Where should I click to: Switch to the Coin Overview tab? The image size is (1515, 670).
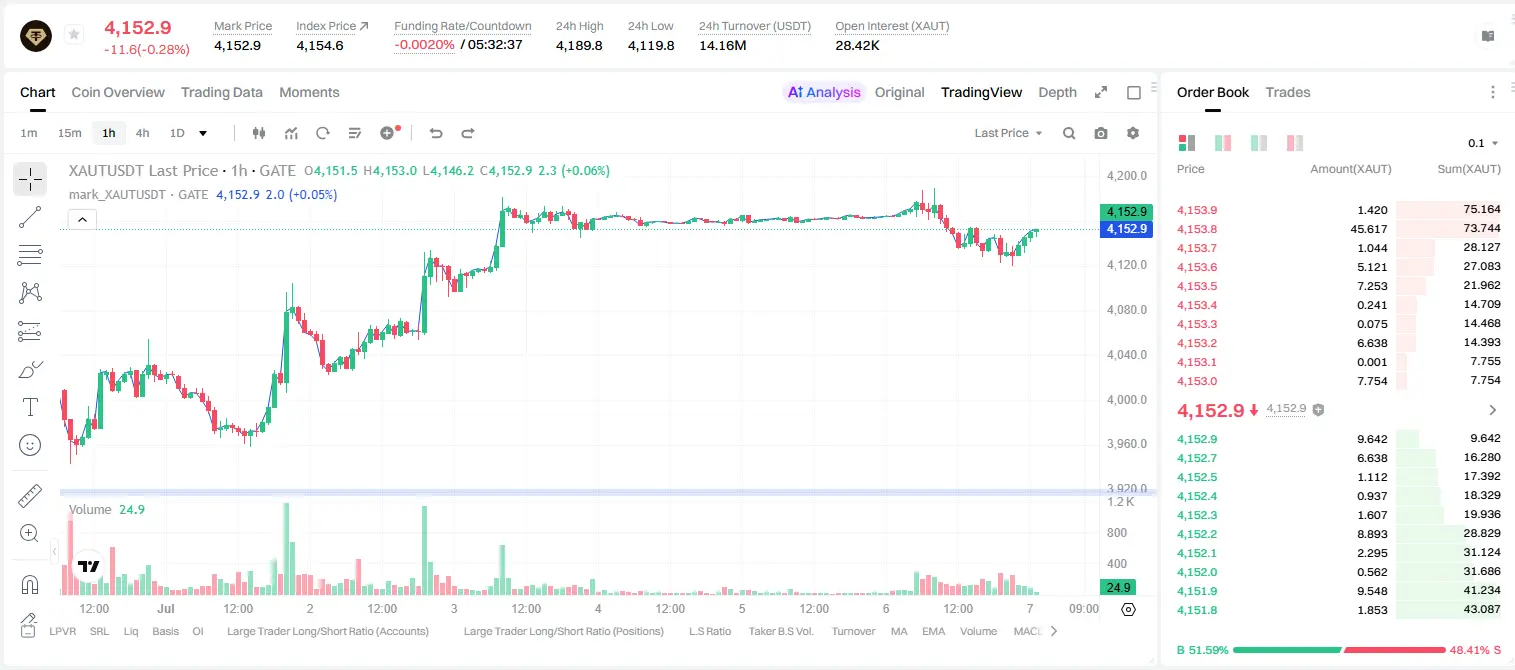tap(118, 92)
